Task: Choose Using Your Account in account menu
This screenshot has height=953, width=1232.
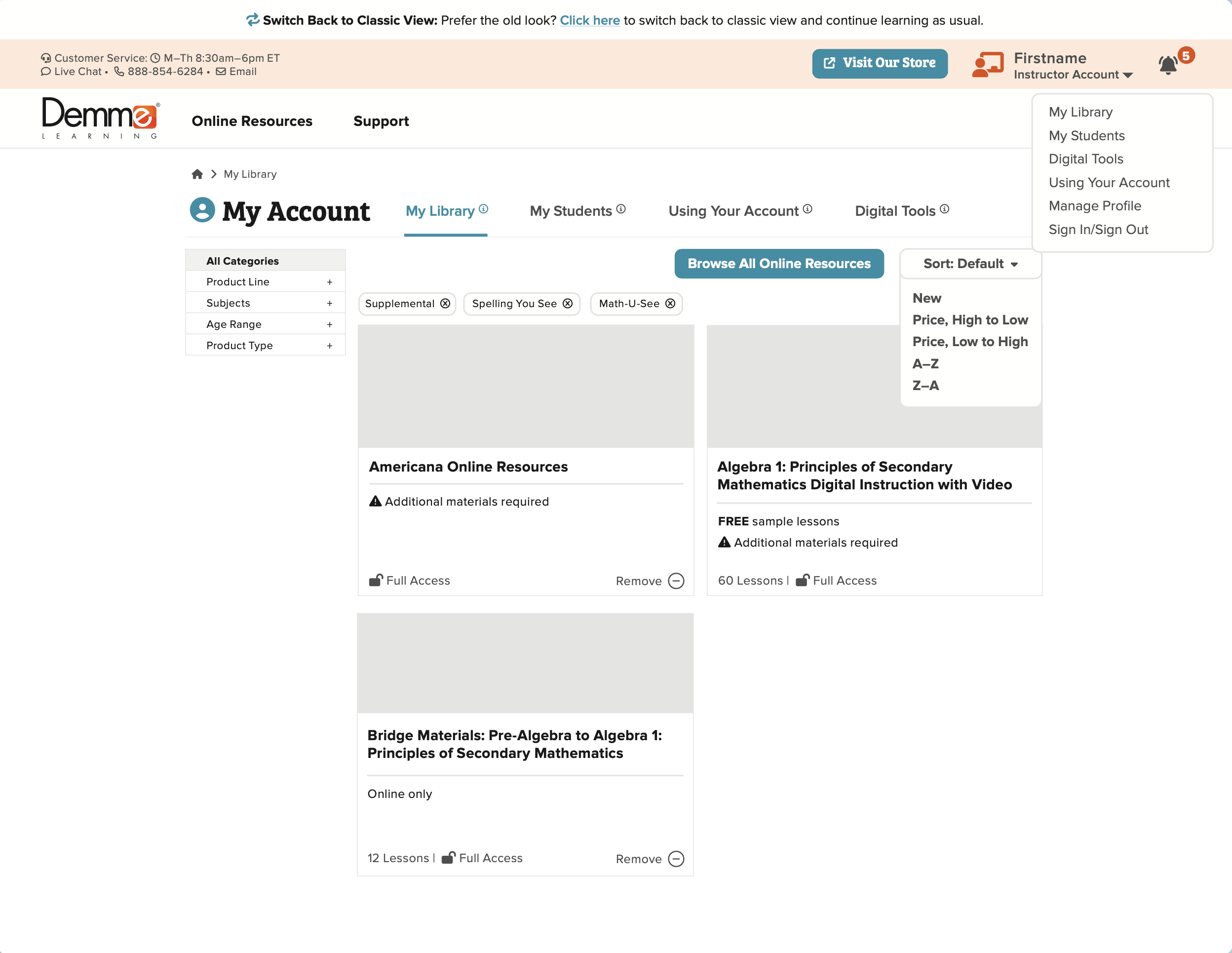Action: pos(1109,182)
